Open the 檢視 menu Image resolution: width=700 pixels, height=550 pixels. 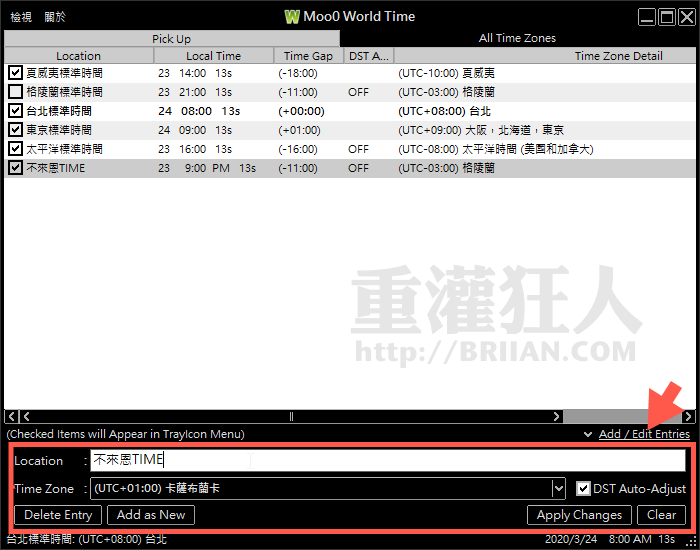21,17
